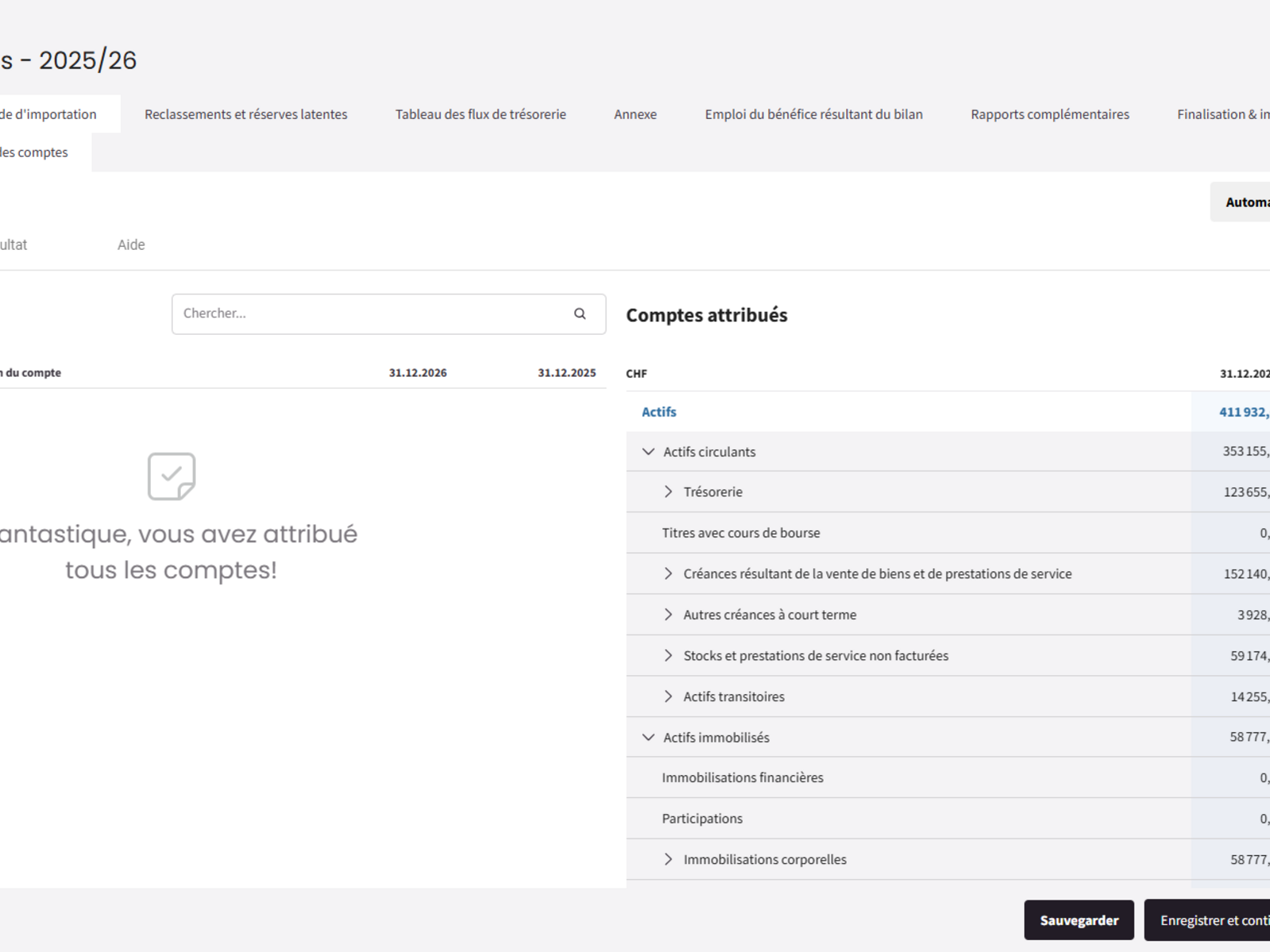Switch to Tableau des flux de trésorerie
This screenshot has width=1270, height=952.
tap(480, 114)
